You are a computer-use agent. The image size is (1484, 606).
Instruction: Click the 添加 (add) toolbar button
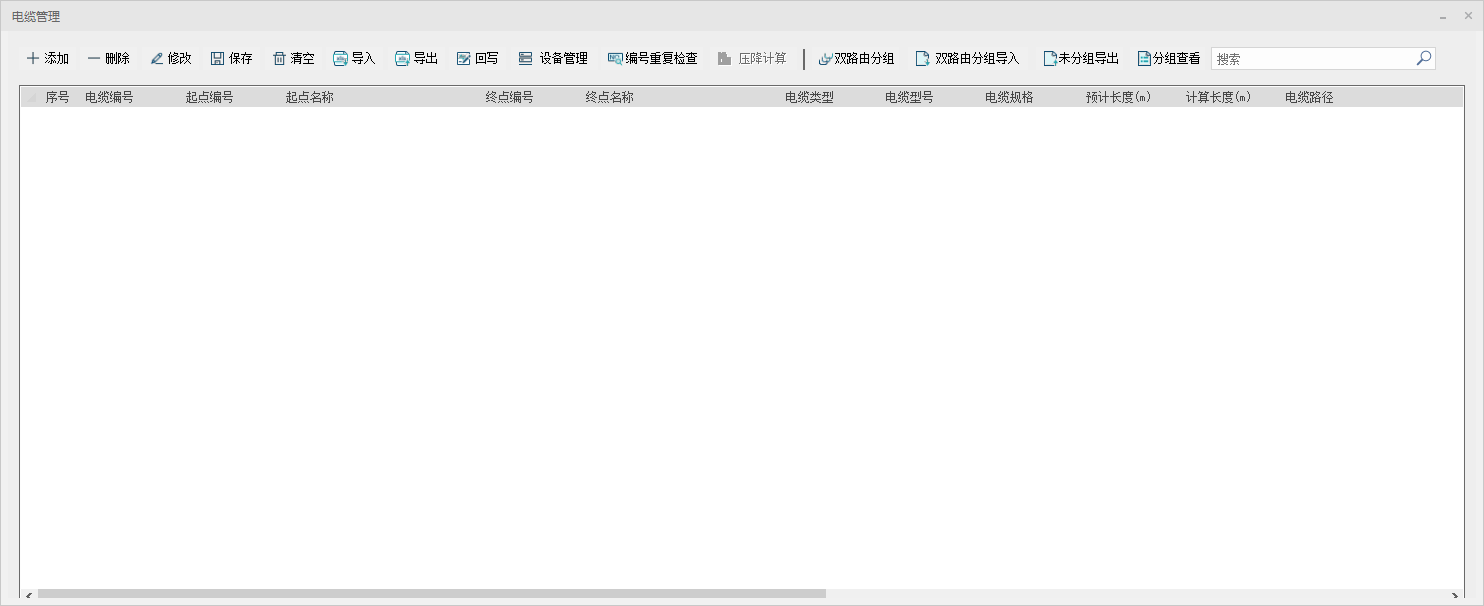point(48,59)
